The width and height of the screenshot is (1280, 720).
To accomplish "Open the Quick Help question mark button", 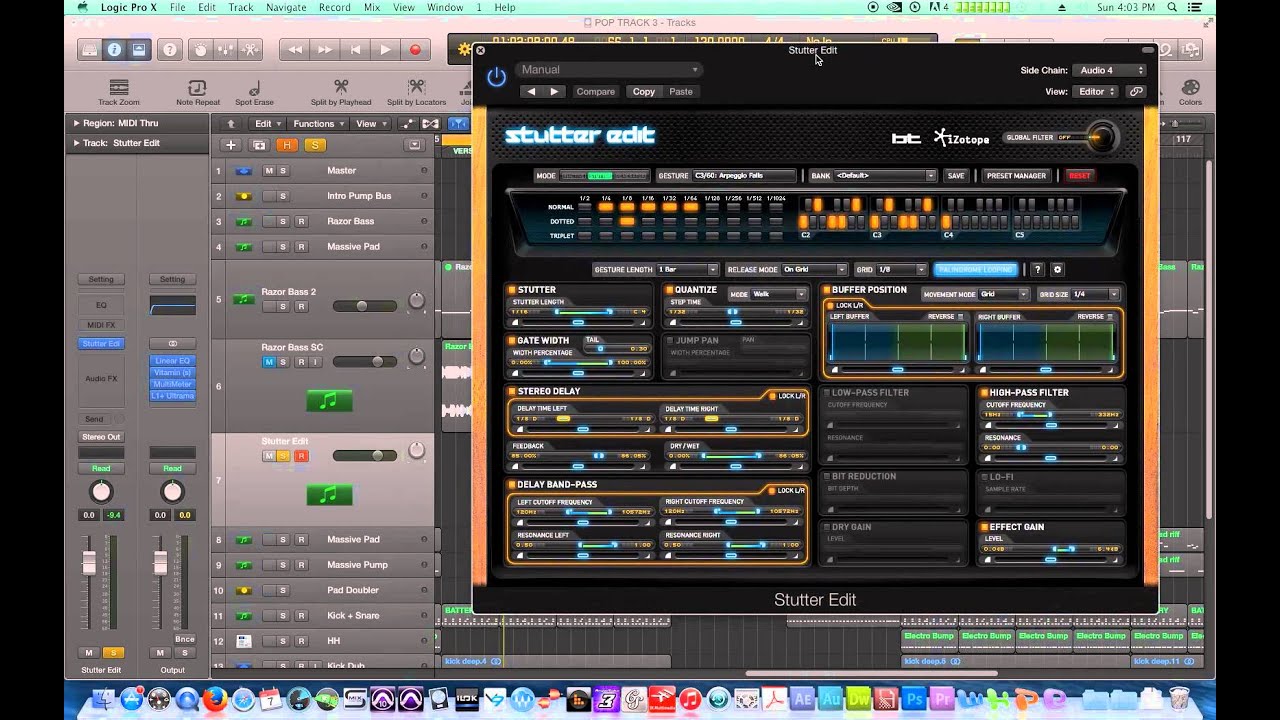I will click(x=170, y=49).
